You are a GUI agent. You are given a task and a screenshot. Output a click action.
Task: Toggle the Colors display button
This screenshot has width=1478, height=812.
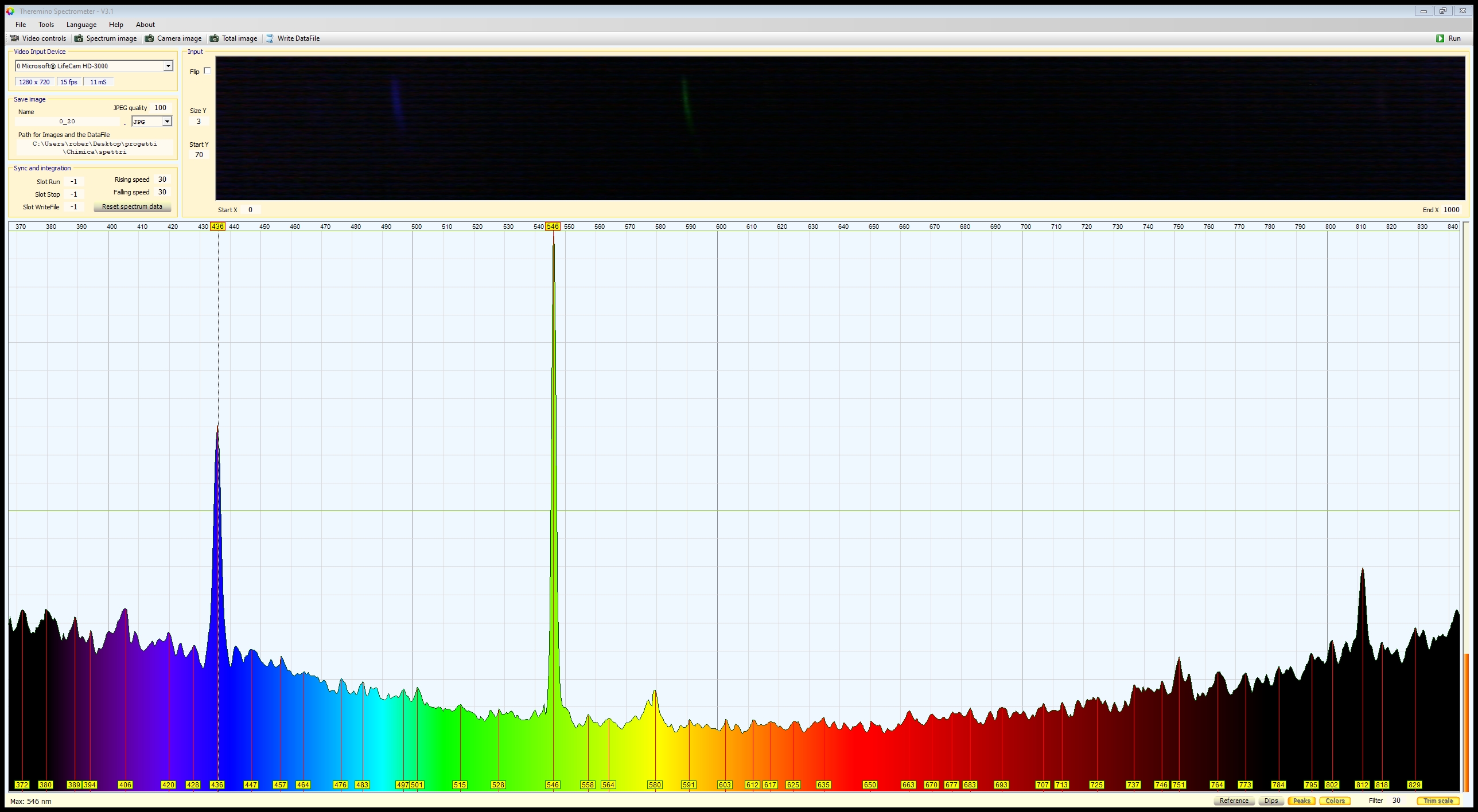[x=1335, y=801]
